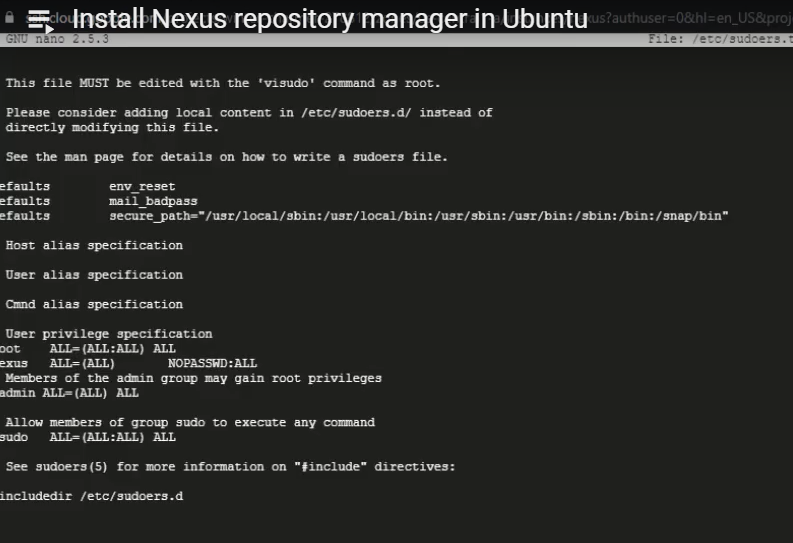Click line 'See the man page for details'
The image size is (793, 543).
[227, 157]
